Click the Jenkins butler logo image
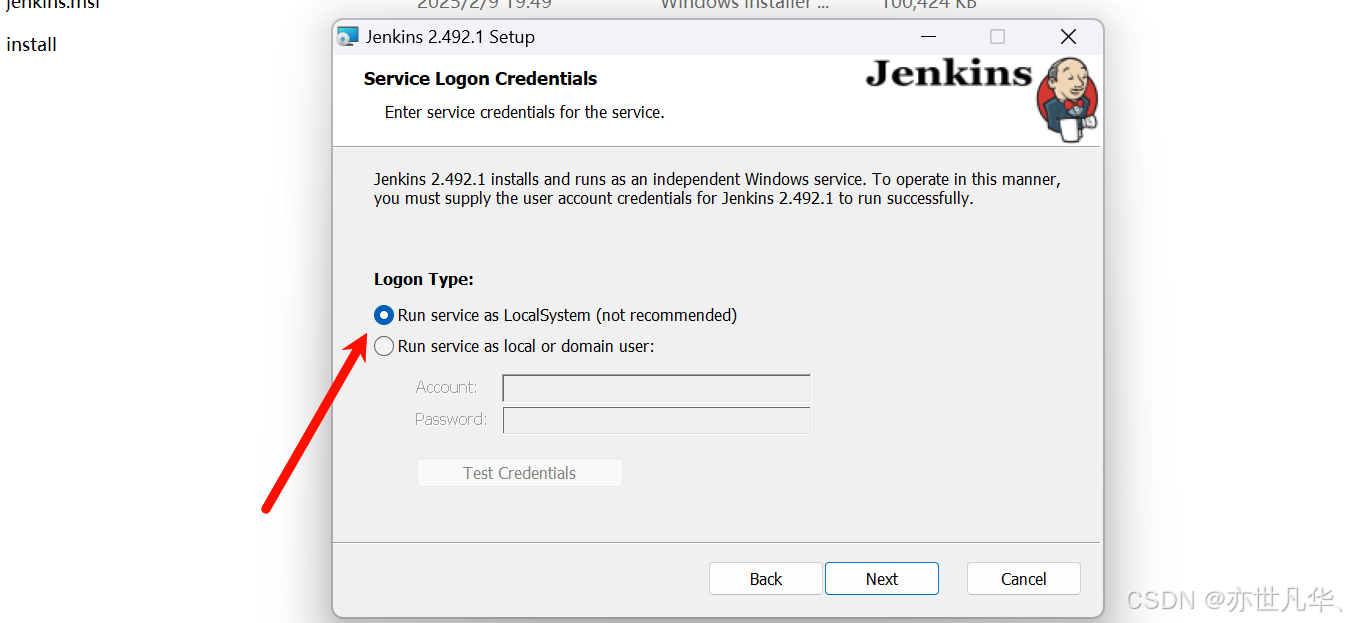The width and height of the screenshot is (1364, 623). pyautogui.click(x=1067, y=99)
